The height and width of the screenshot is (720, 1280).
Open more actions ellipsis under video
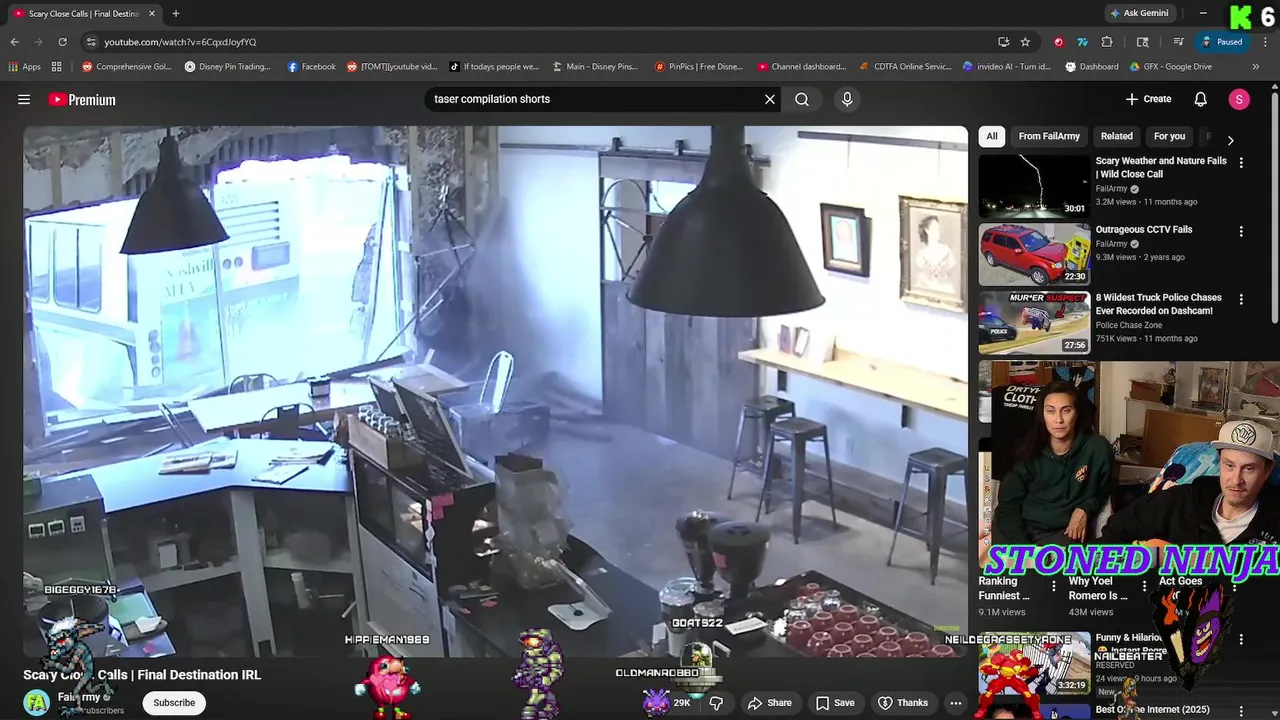tap(956, 703)
